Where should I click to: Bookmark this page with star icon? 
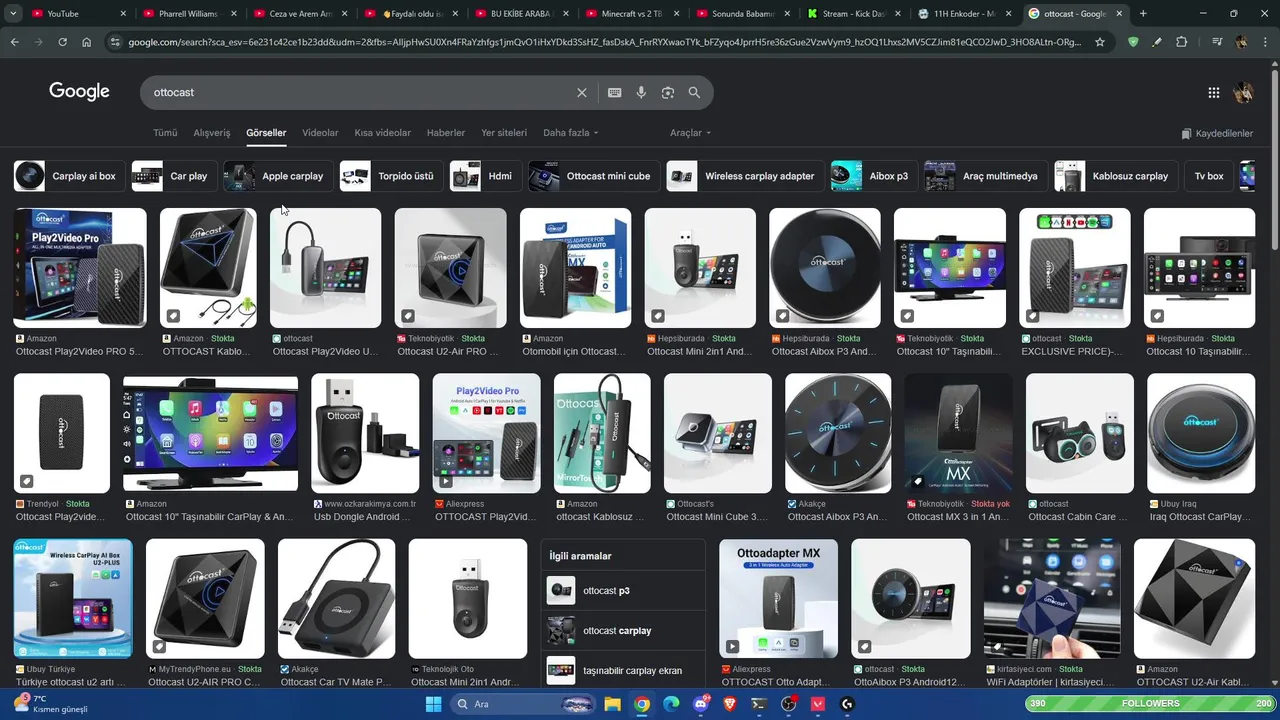click(x=1100, y=42)
